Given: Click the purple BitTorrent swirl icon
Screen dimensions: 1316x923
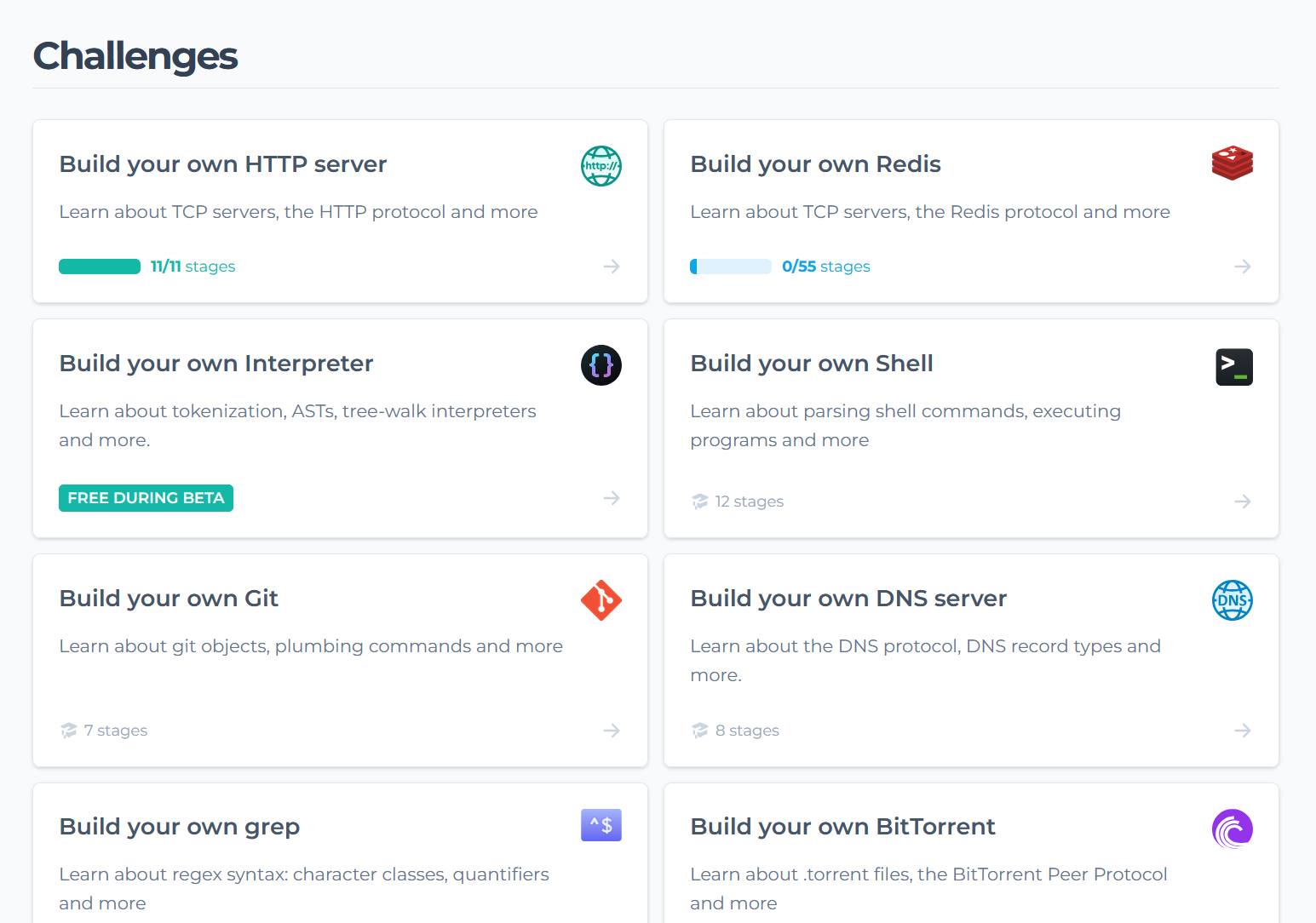Looking at the screenshot, I should pyautogui.click(x=1232, y=829).
